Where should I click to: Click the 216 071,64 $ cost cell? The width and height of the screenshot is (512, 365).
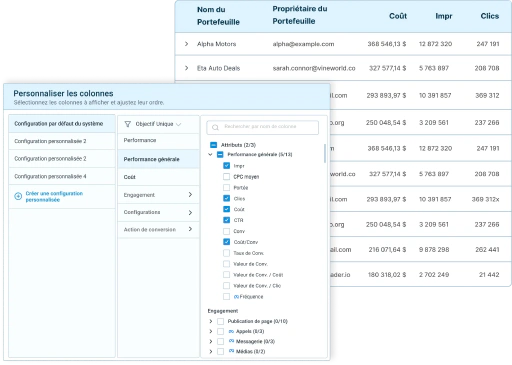tap(387, 249)
